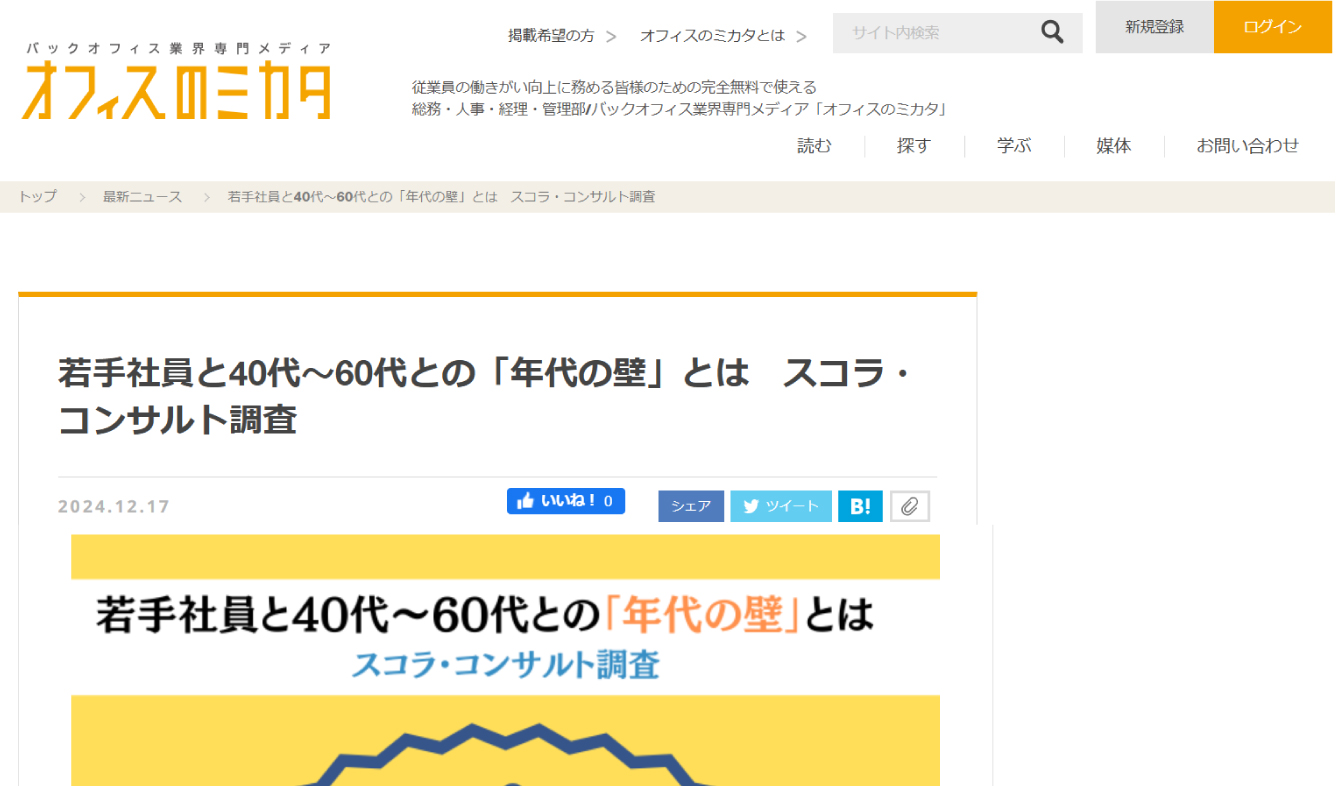Open the 探す menu
The height and width of the screenshot is (786, 1337).
tap(914, 146)
